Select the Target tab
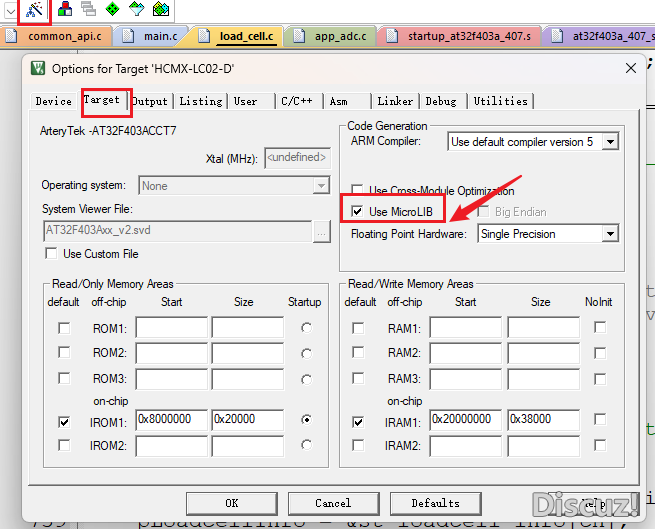655x529 pixels. tap(102, 100)
